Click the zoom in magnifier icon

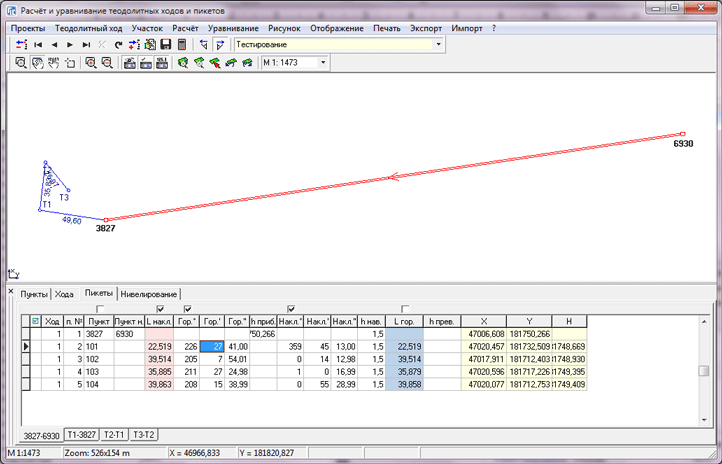tap(91, 63)
